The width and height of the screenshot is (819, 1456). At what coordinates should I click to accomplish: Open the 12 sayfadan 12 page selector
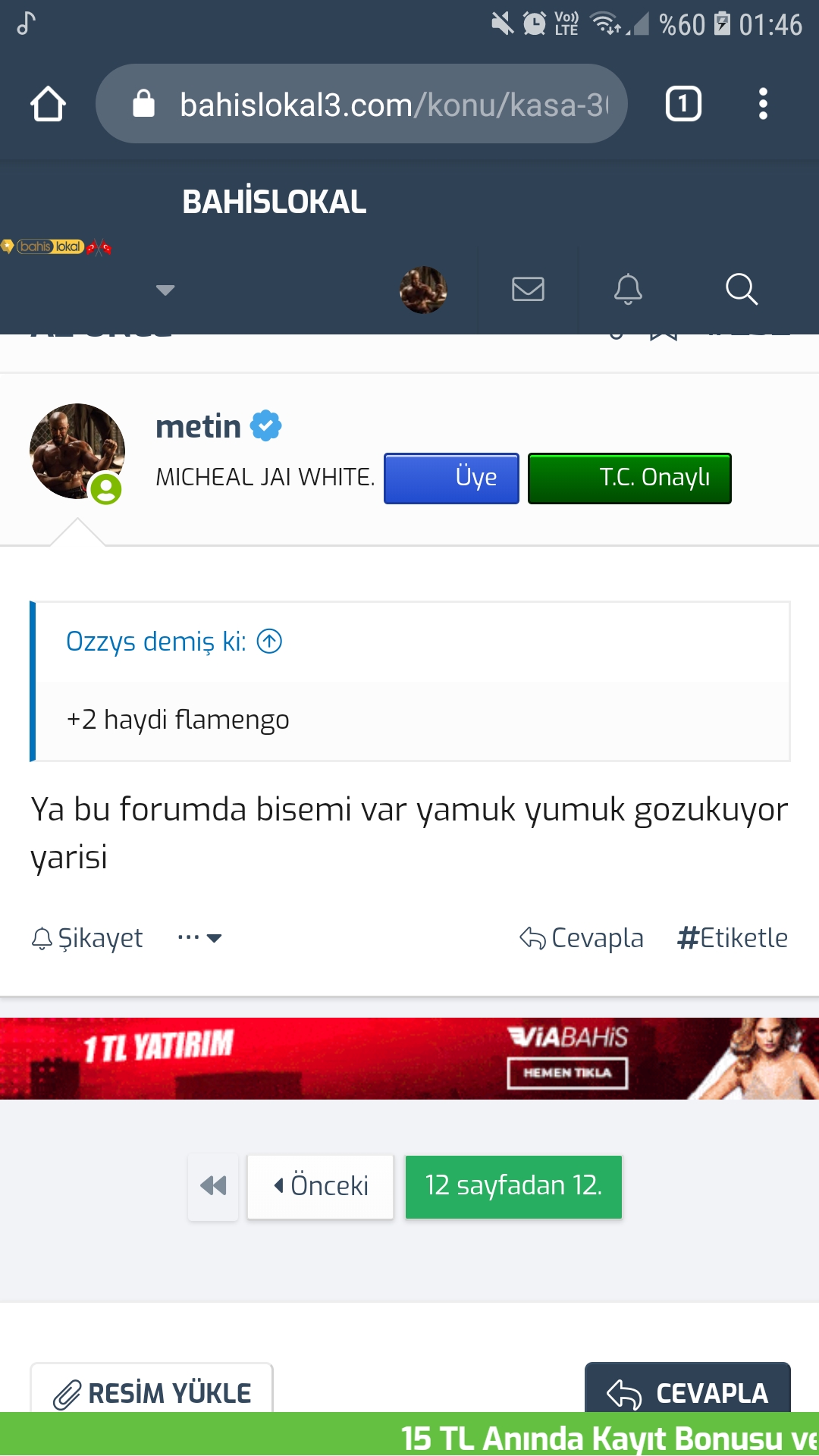(513, 1187)
